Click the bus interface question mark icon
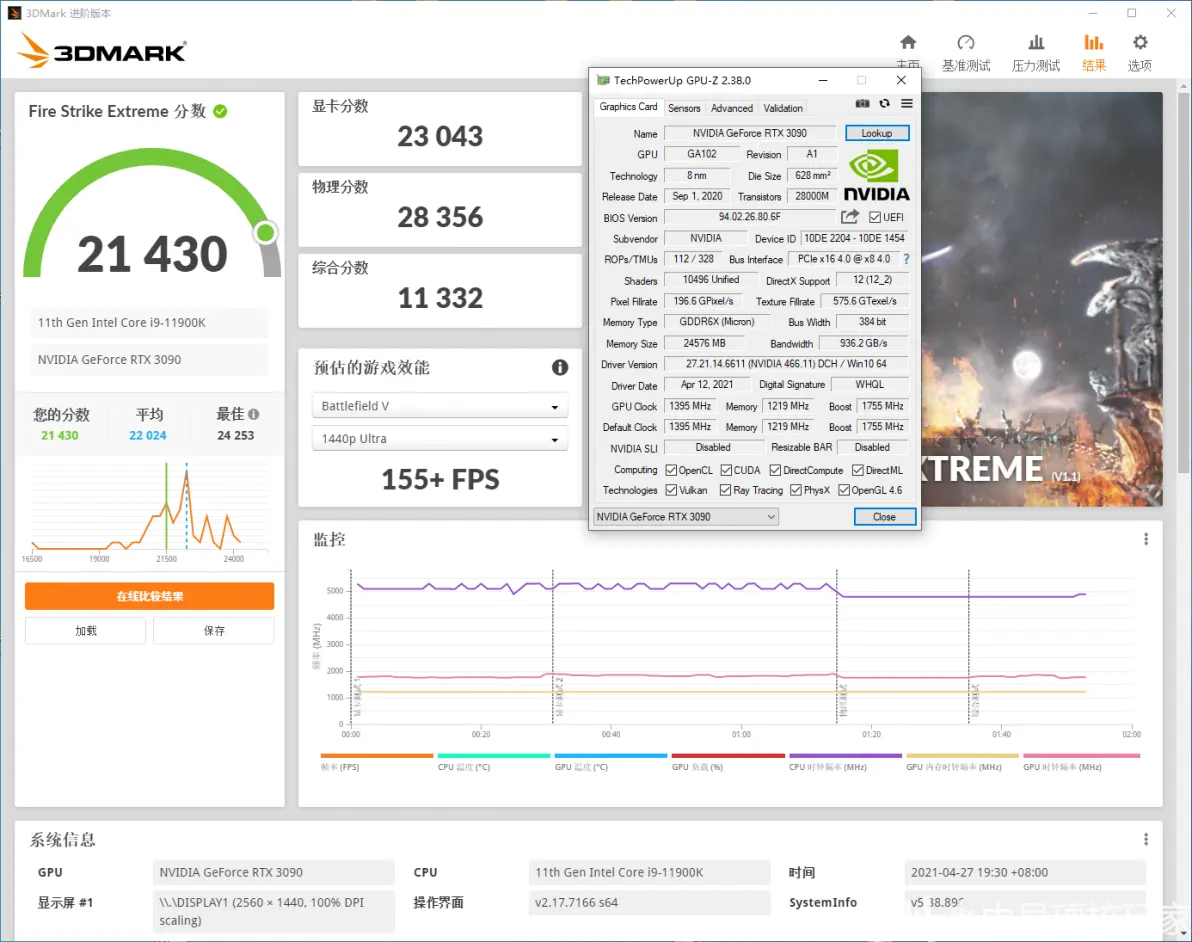 [x=906, y=259]
